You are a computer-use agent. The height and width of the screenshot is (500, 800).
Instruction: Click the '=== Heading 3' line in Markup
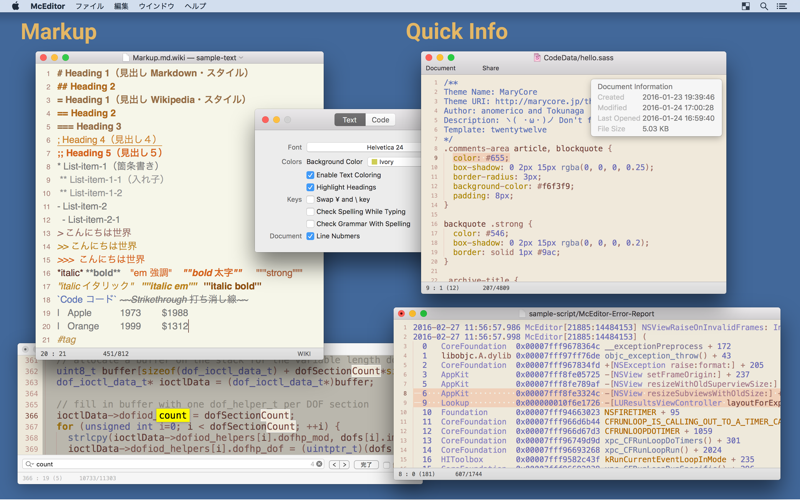point(89,127)
